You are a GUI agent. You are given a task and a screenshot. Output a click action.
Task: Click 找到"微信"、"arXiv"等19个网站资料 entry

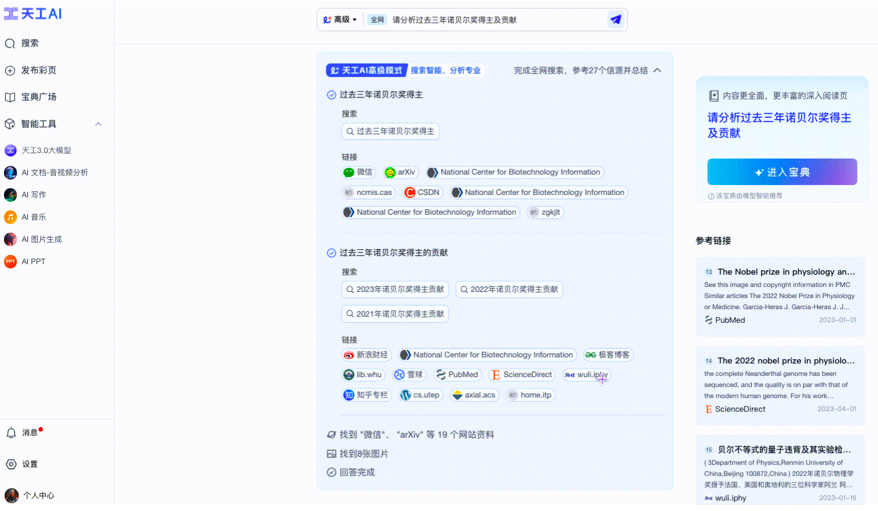pyautogui.click(x=410, y=434)
